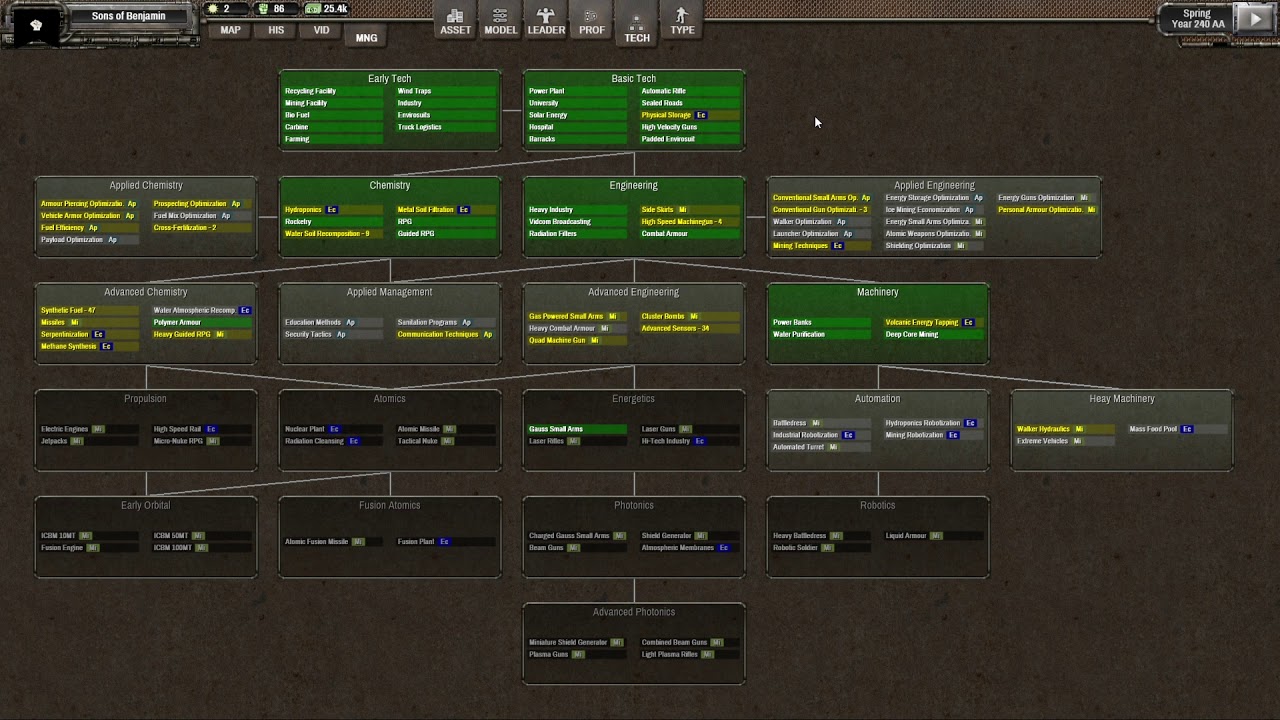Click the end turn play arrow
Screen dimensions: 1280x720
pyautogui.click(x=1254, y=18)
